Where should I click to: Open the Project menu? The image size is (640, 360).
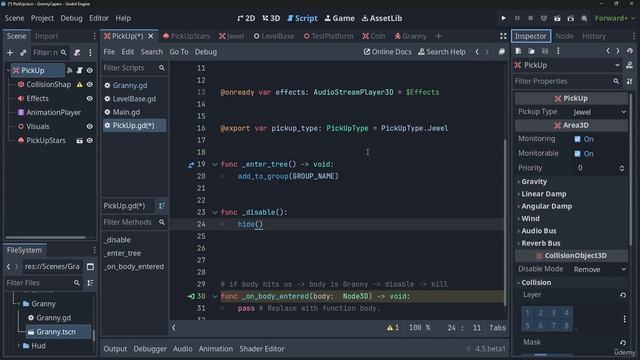(42, 18)
